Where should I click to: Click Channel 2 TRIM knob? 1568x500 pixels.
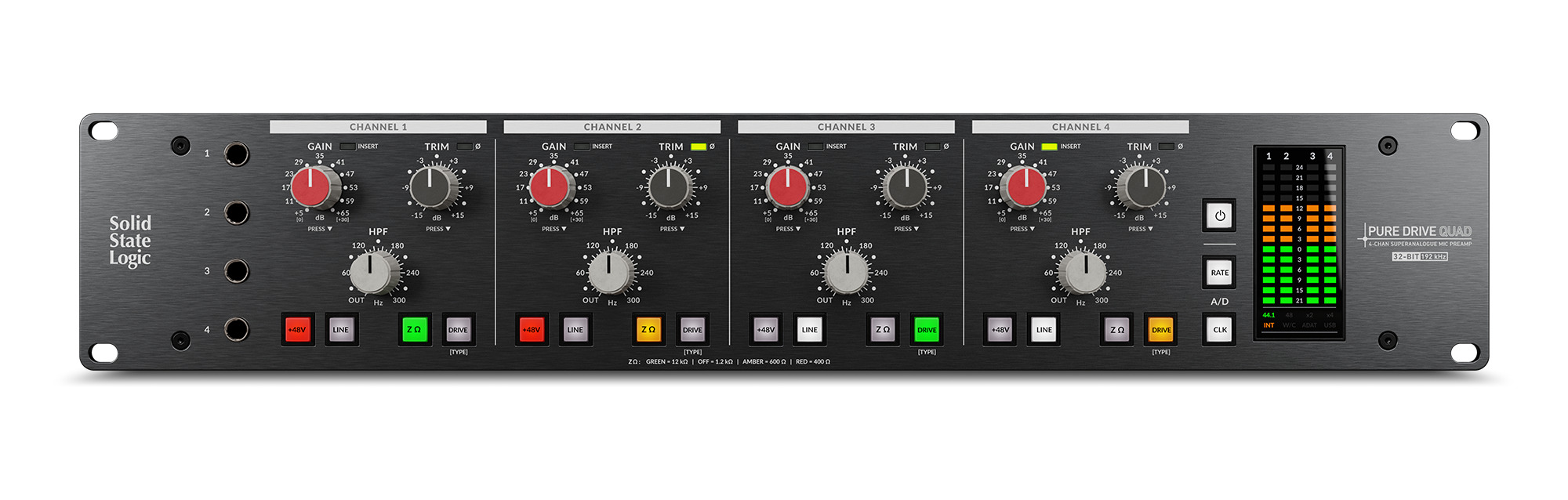tap(670, 187)
